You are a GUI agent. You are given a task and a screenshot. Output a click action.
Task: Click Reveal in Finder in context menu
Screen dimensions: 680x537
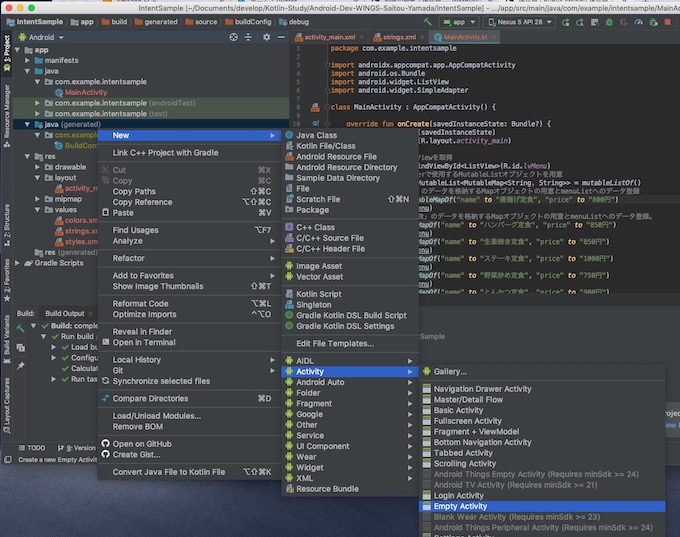190,332
